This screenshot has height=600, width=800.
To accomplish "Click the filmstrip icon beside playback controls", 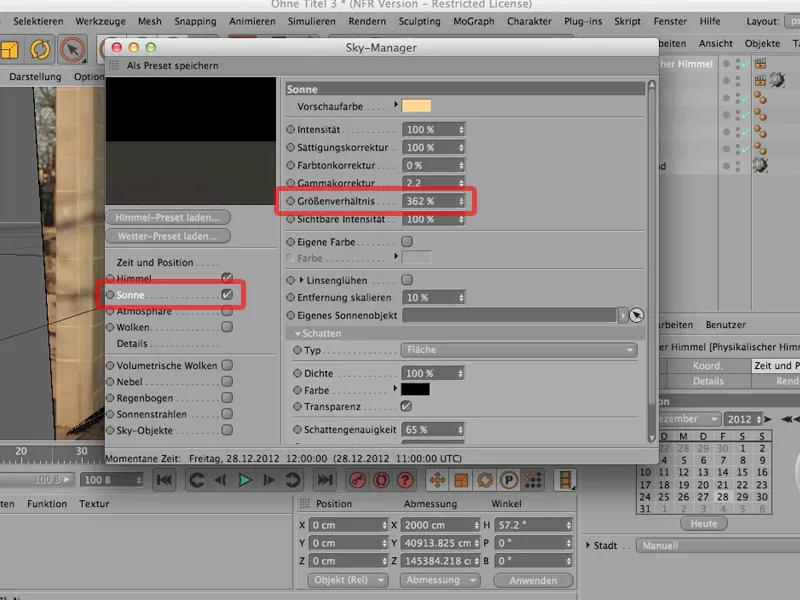I will 565,480.
